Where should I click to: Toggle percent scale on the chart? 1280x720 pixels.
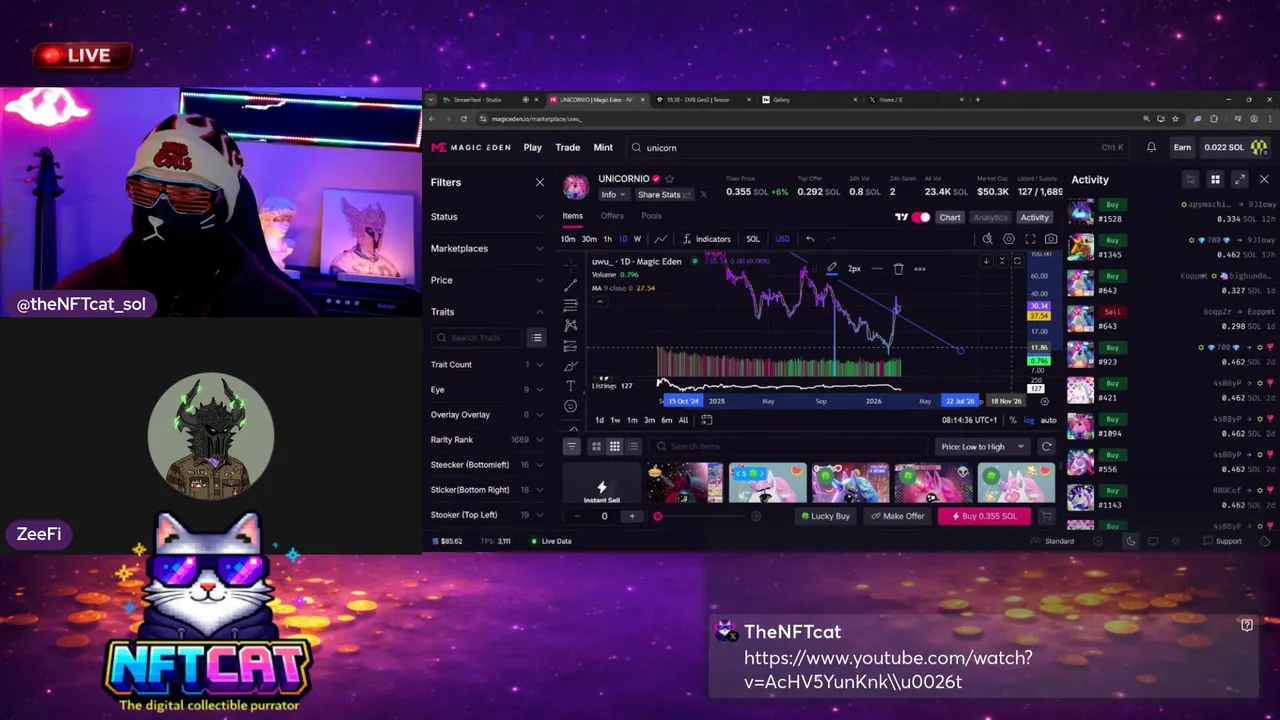tap(1013, 420)
